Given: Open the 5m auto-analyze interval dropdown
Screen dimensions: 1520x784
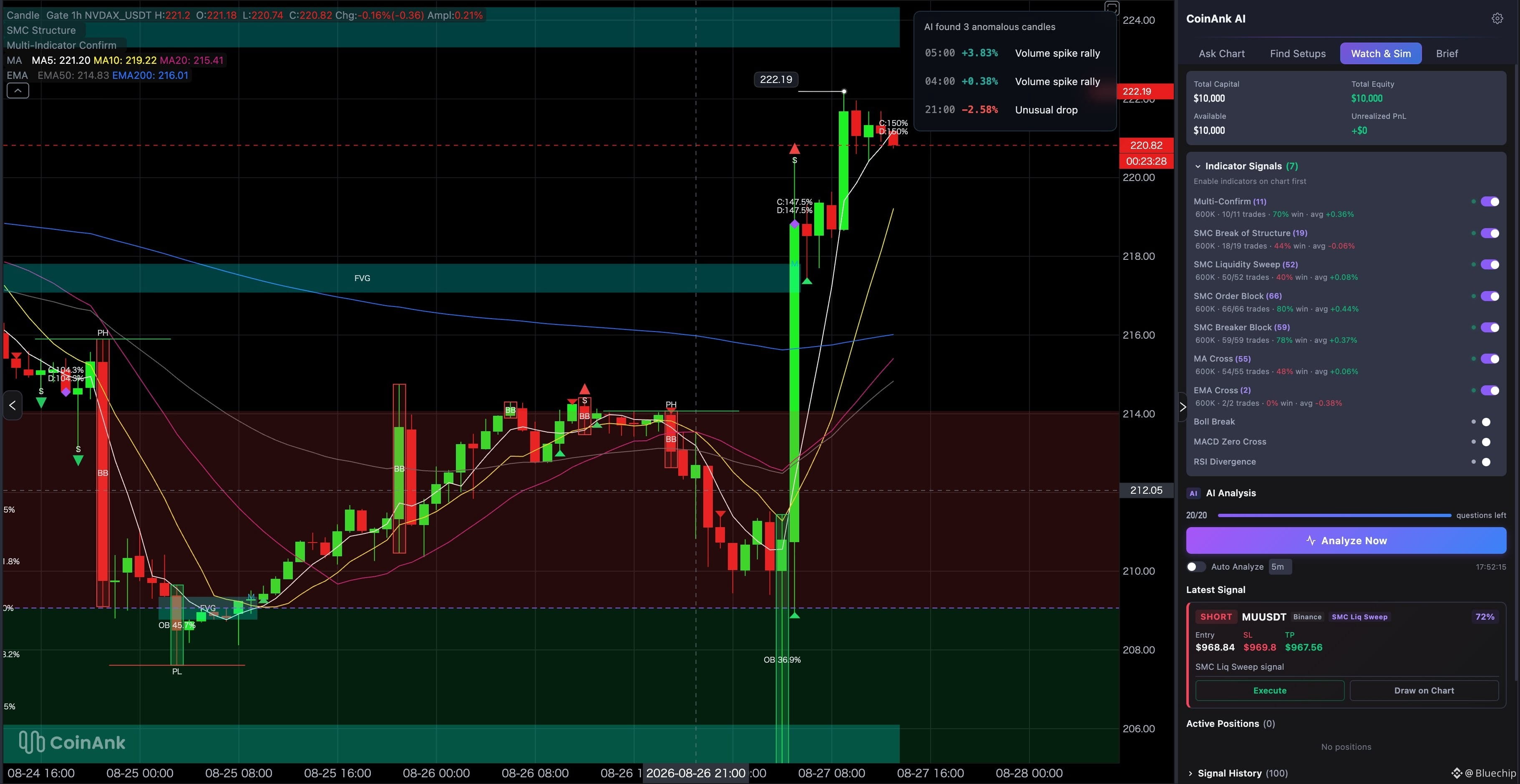Looking at the screenshot, I should 1280,567.
